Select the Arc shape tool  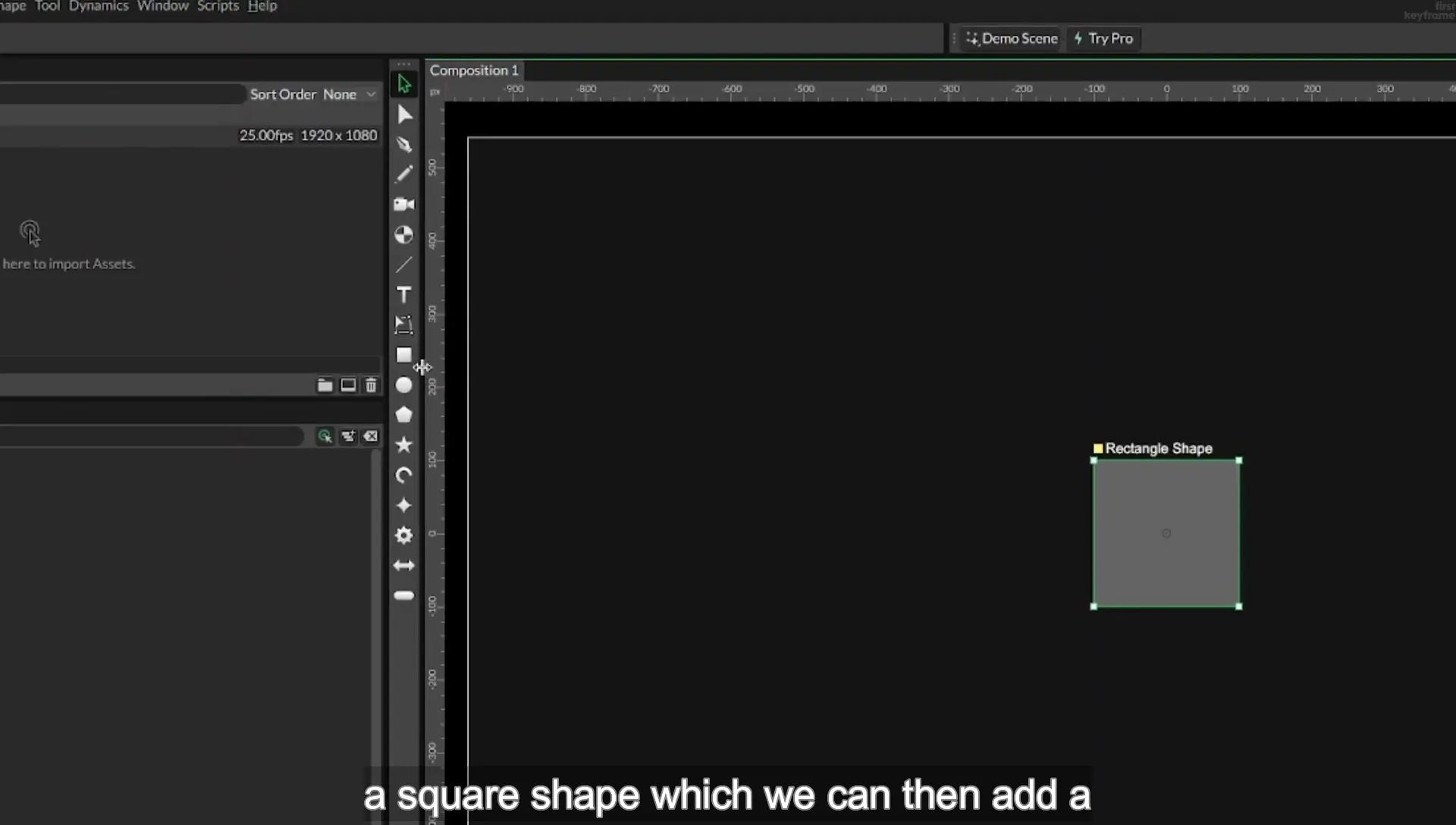coord(404,475)
